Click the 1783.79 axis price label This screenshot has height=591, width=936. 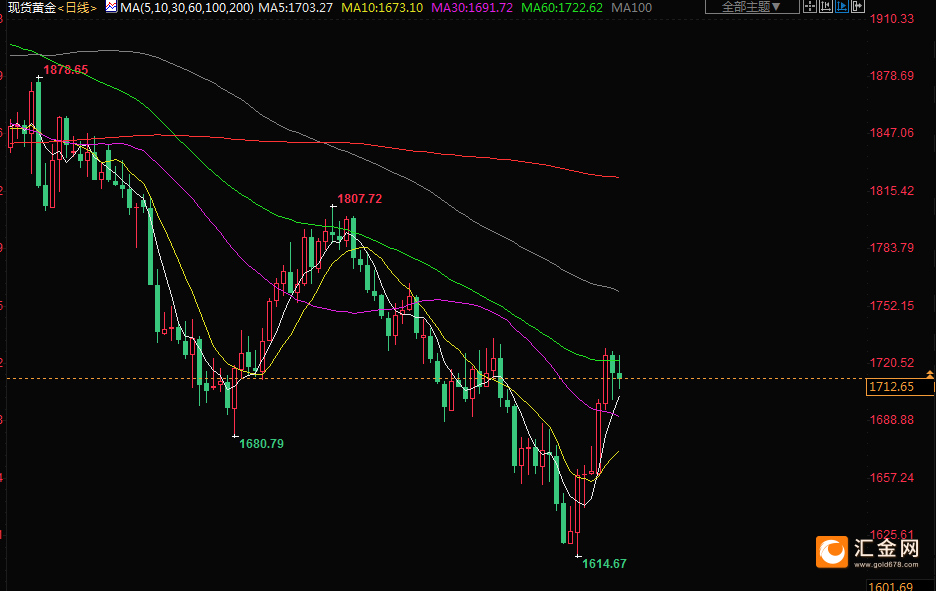point(891,247)
